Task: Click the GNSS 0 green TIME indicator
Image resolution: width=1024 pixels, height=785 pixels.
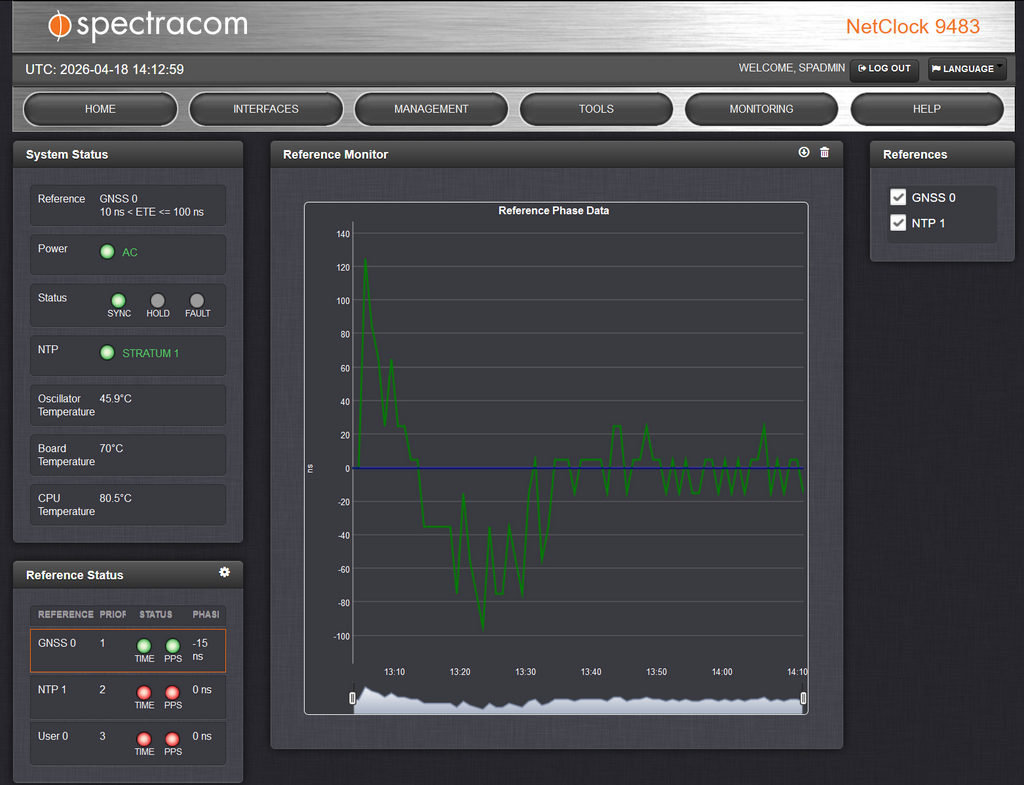Action: (x=144, y=646)
